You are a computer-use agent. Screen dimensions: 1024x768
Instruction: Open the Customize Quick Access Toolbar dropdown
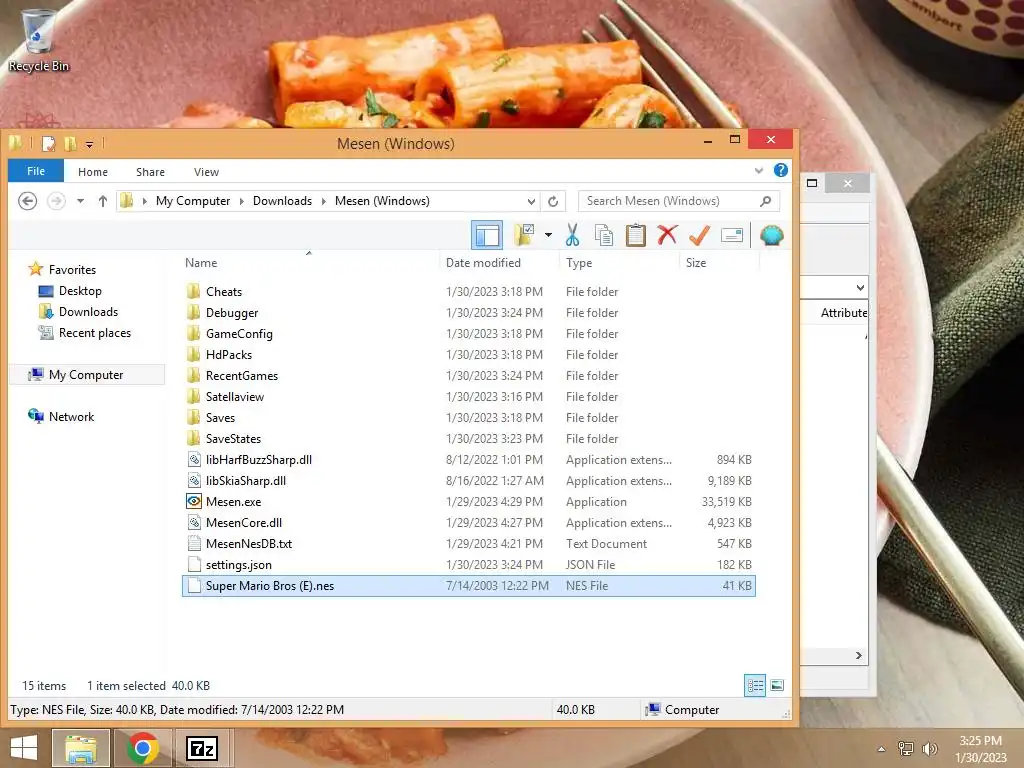[89, 144]
